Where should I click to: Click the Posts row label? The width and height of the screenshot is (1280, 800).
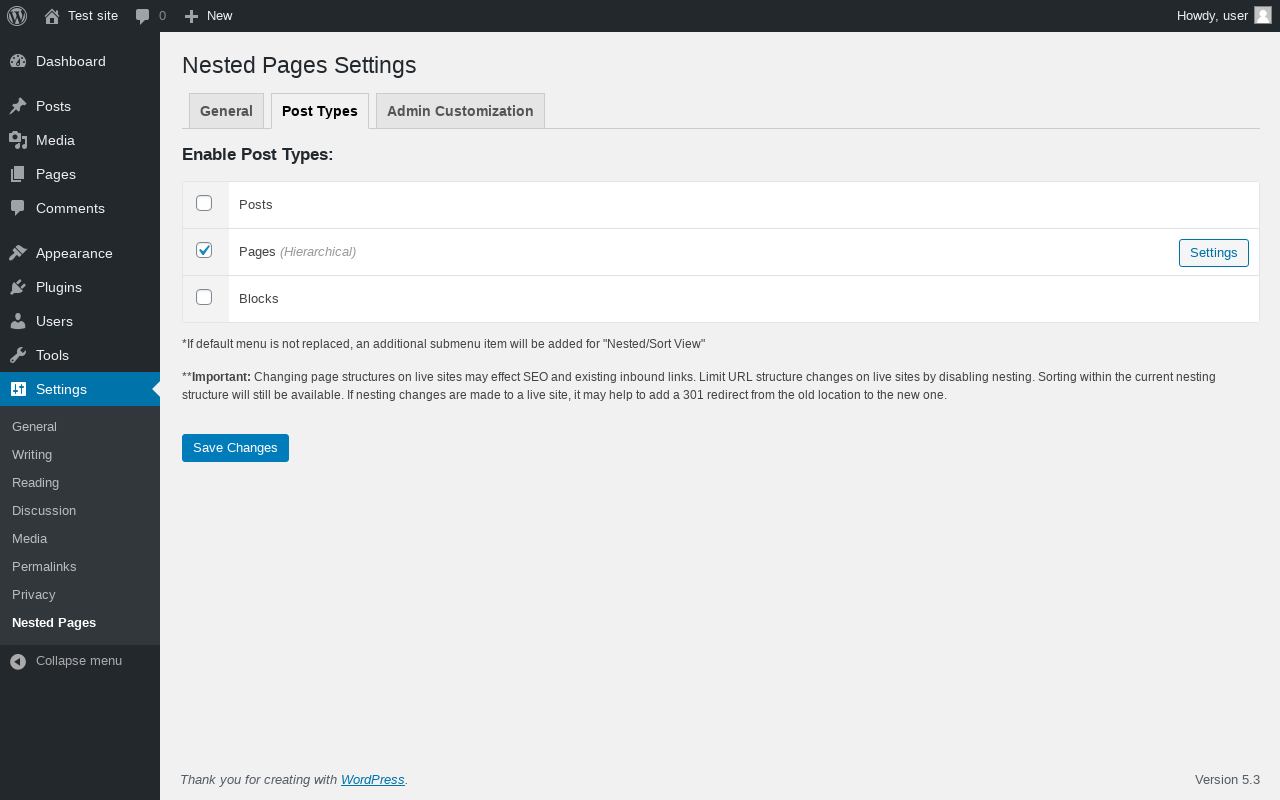[256, 205]
